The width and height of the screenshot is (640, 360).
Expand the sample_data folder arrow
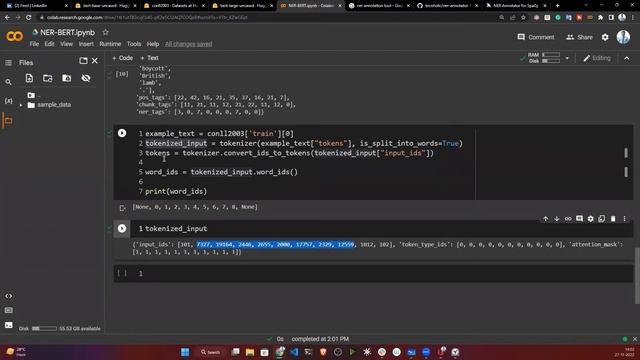click(x=21, y=105)
